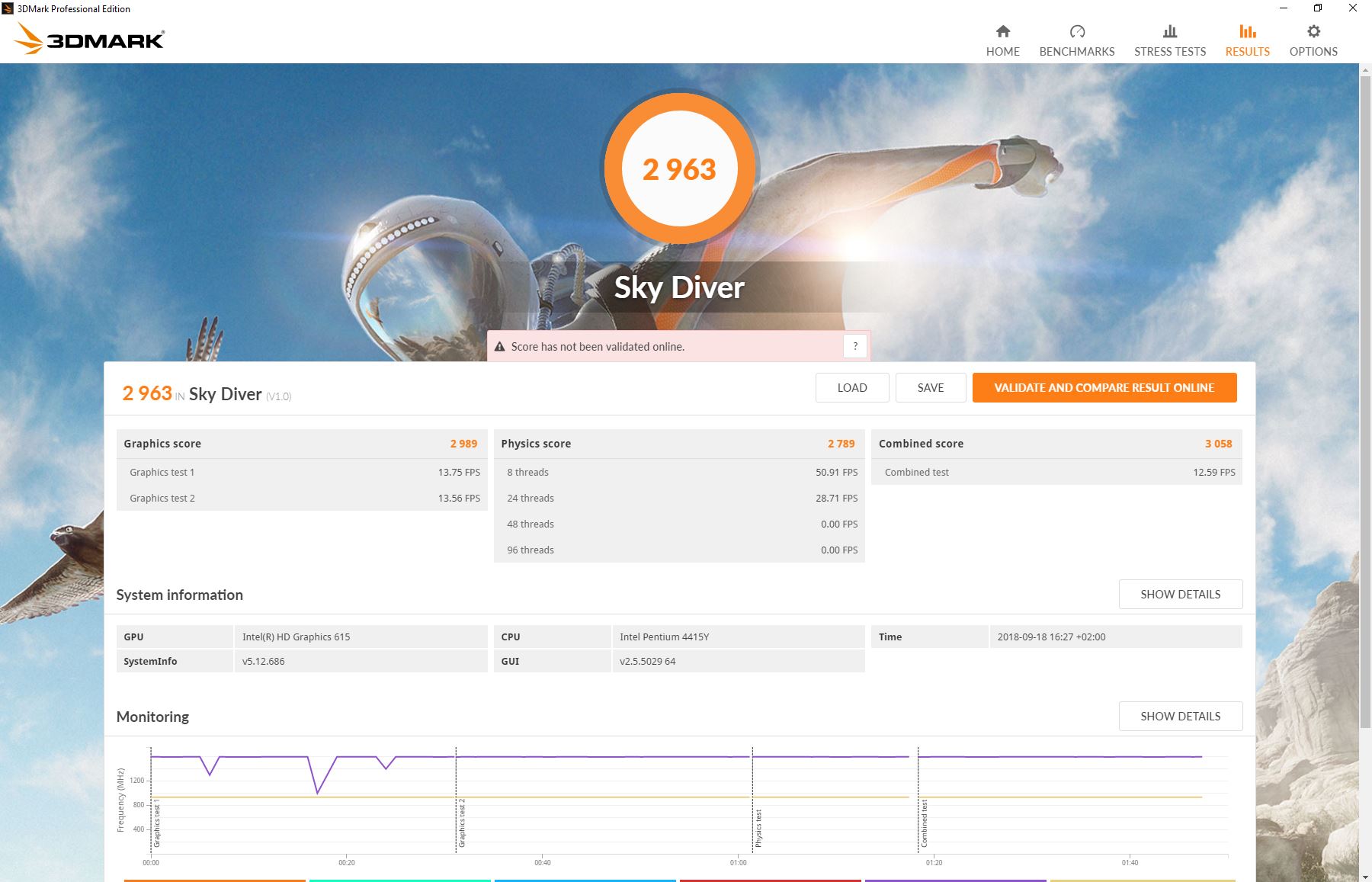Click the Stress Tests bar chart icon
This screenshot has width=1372, height=882.
tap(1169, 31)
